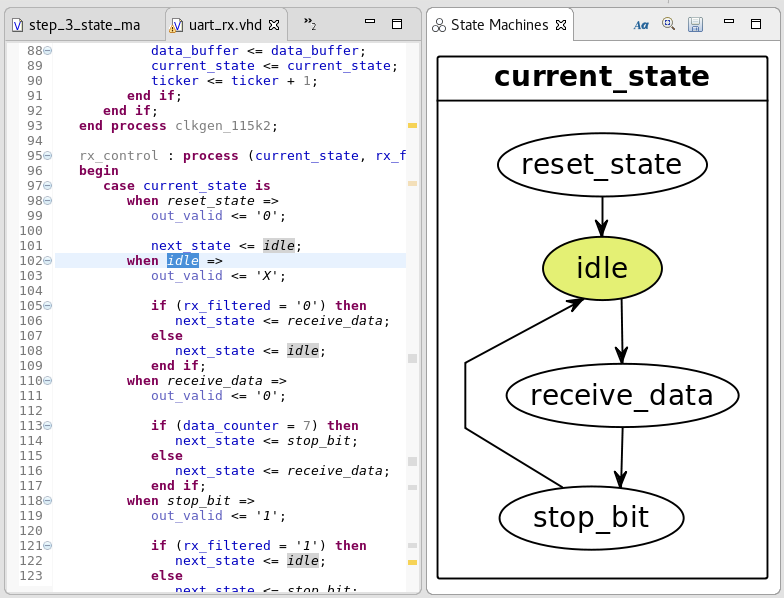Click the yellow overview marker near line 122
The width and height of the screenshot is (784, 598).
click(x=412, y=562)
